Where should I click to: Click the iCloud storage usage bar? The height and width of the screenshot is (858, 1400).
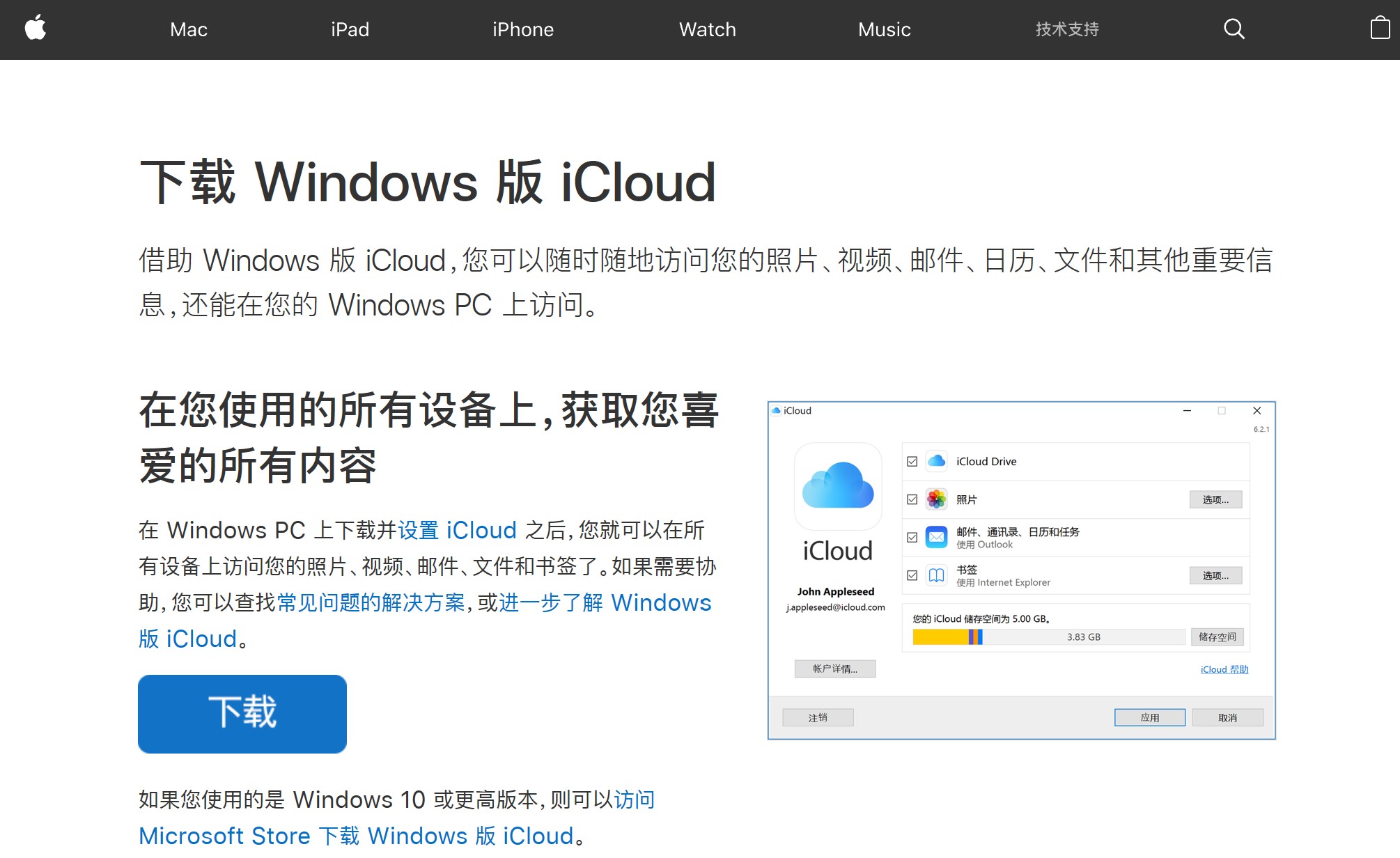[1048, 637]
